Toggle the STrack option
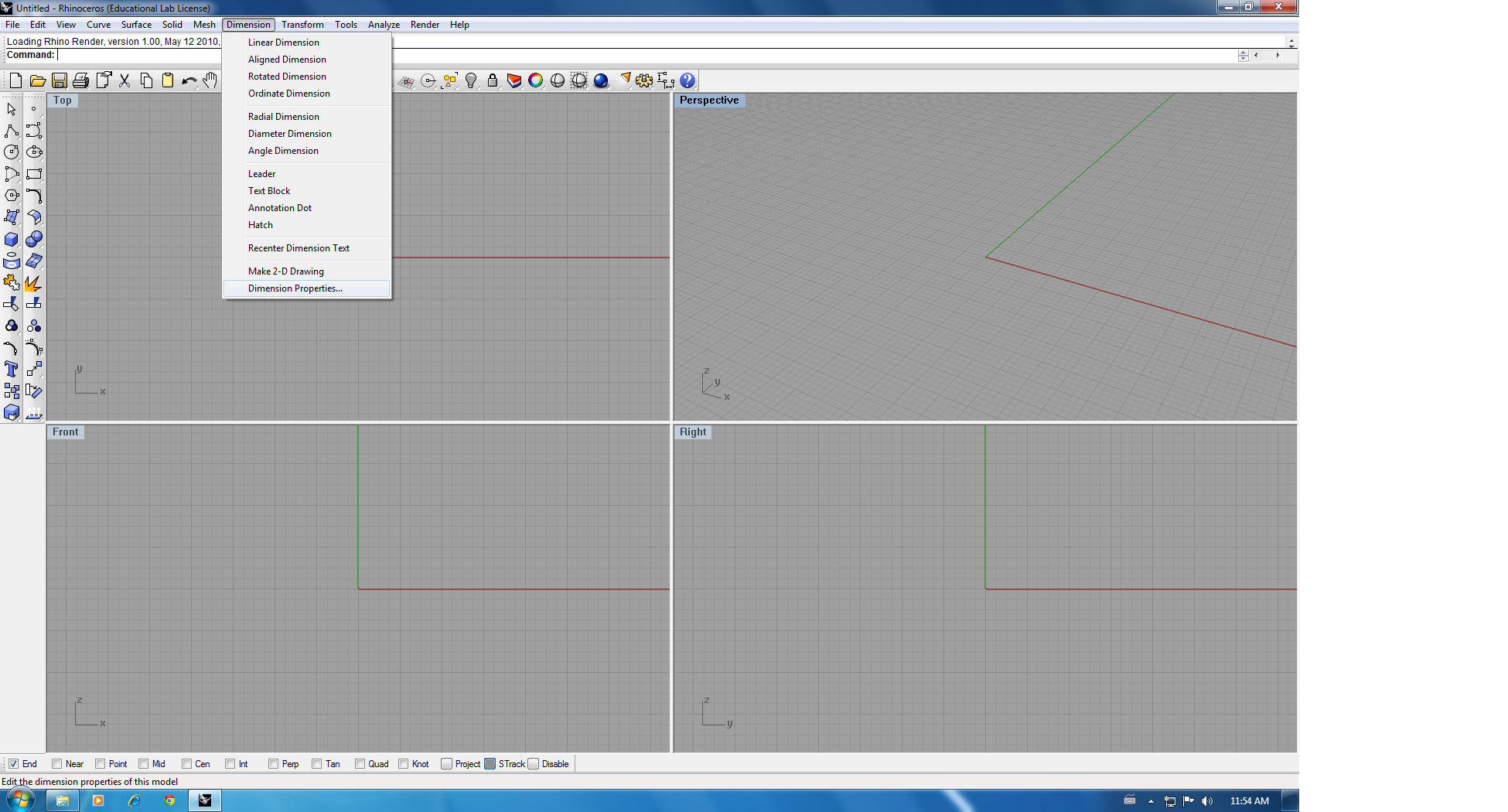This screenshot has width=1508, height=812. [490, 764]
